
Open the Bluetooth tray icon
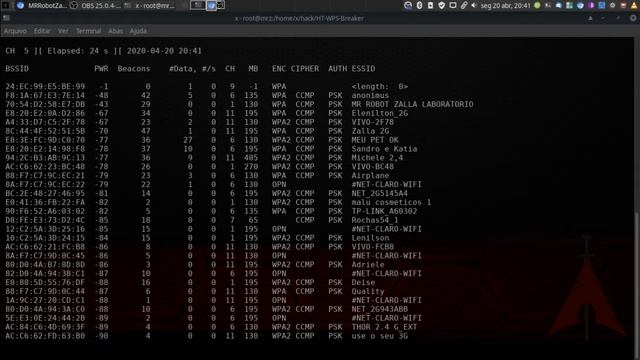[419, 5]
